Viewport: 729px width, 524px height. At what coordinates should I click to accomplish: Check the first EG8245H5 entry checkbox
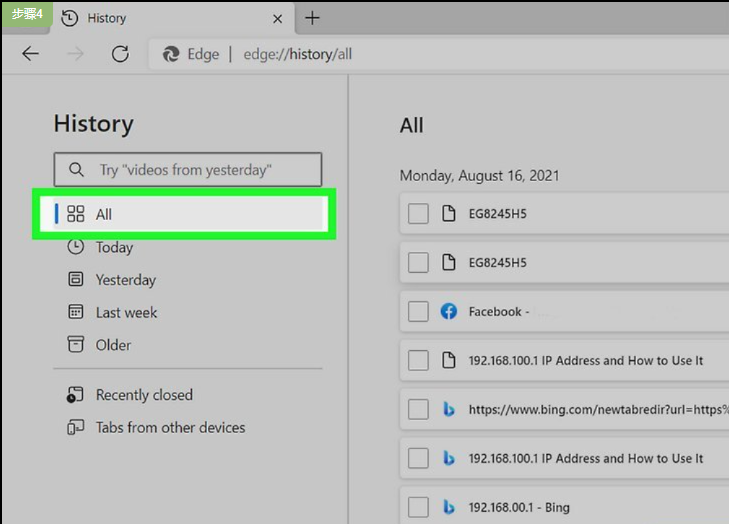pos(418,214)
